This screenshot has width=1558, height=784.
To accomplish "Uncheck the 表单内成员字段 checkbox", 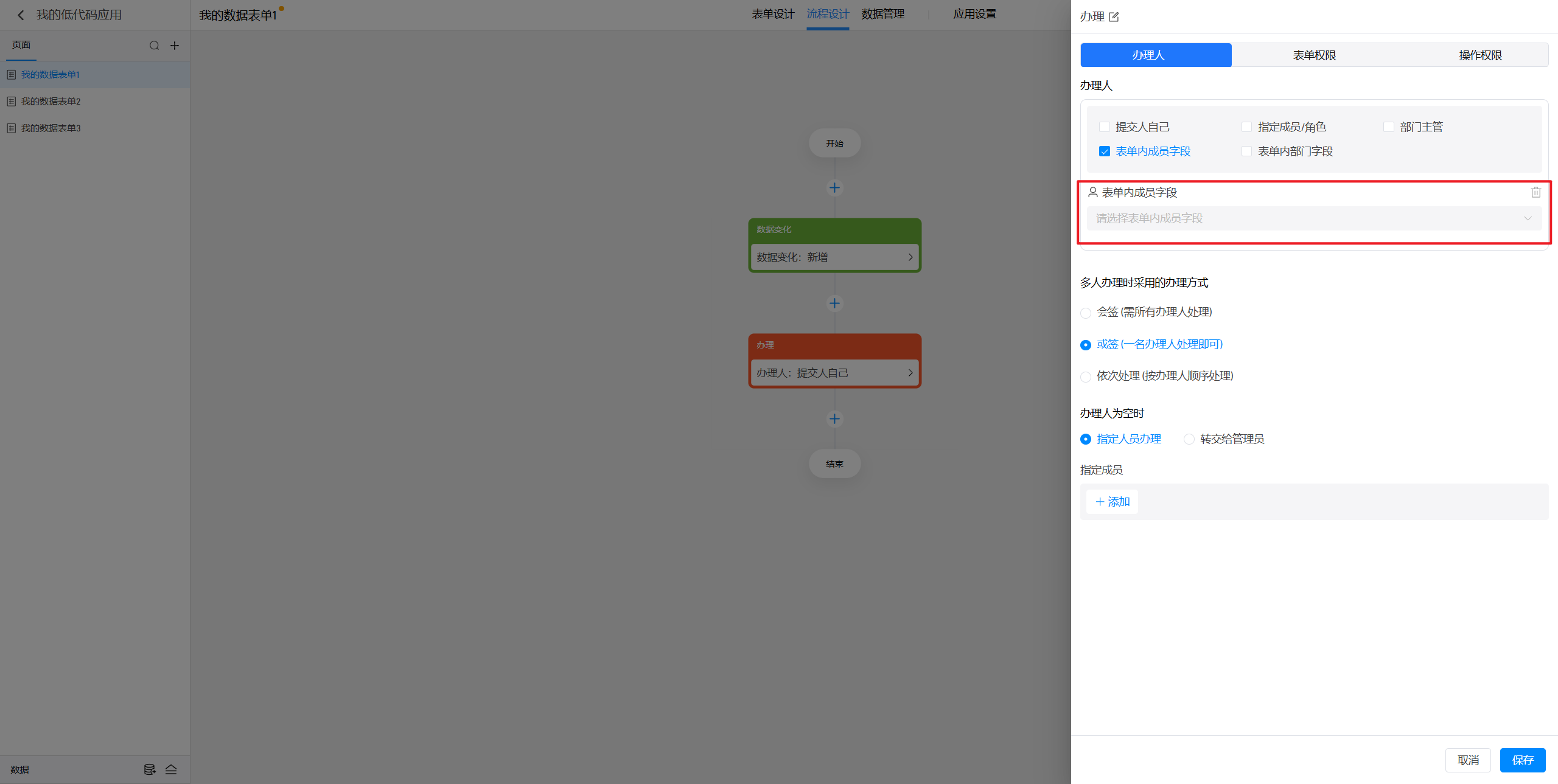I will click(1104, 151).
